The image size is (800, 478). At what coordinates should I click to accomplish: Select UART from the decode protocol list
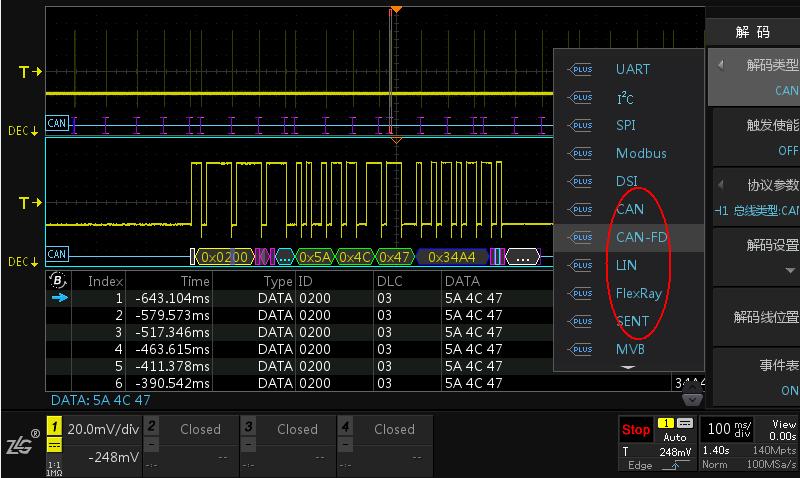tap(632, 69)
